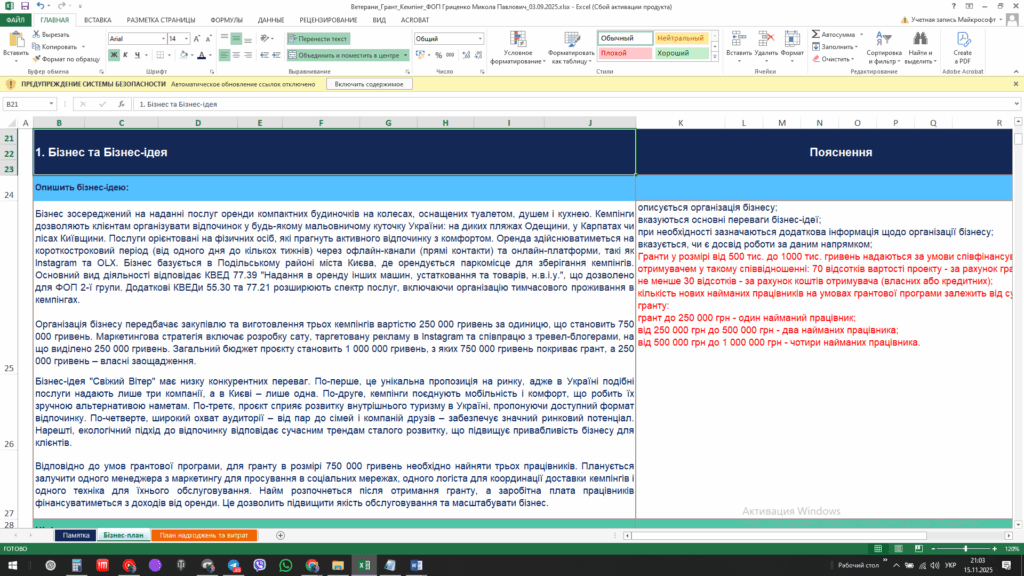Toggle Wrap Text (Перенести текст)
Screen dimensions: 1024x576
[x=318, y=38]
